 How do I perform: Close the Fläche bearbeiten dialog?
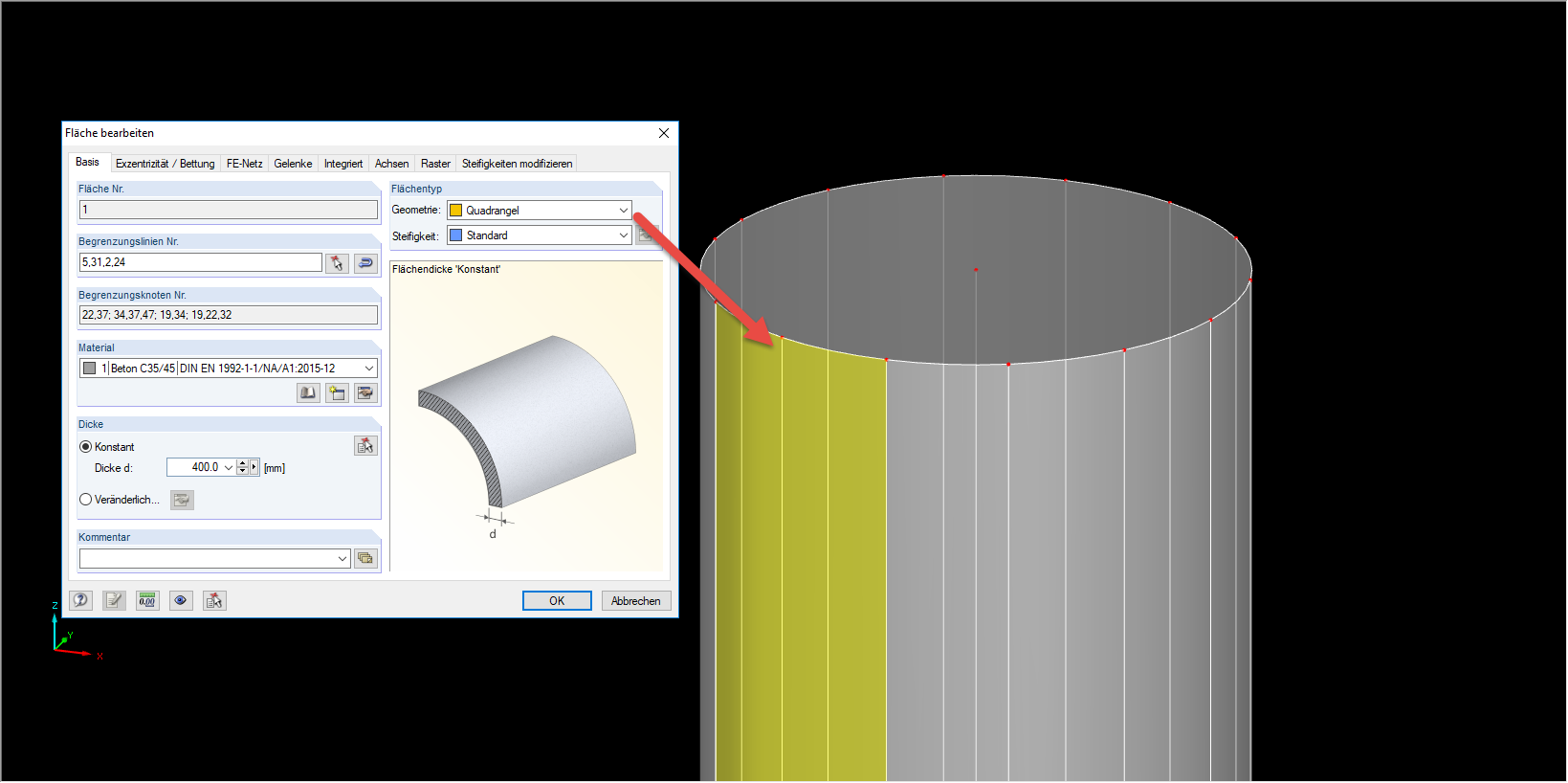coord(664,133)
